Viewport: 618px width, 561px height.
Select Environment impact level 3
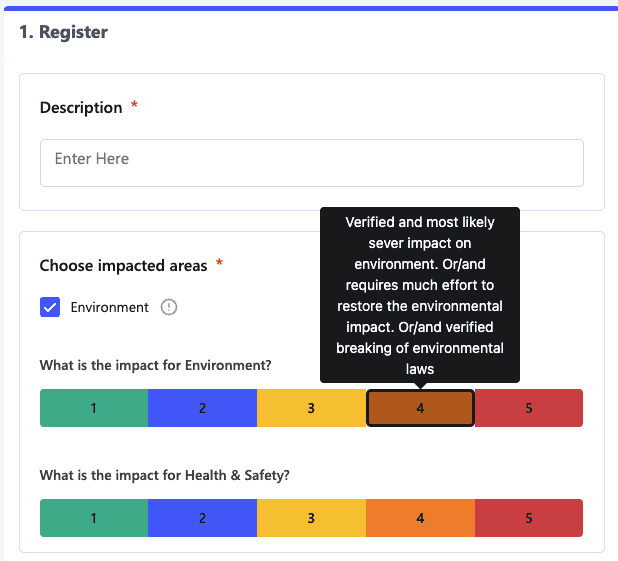[311, 408]
